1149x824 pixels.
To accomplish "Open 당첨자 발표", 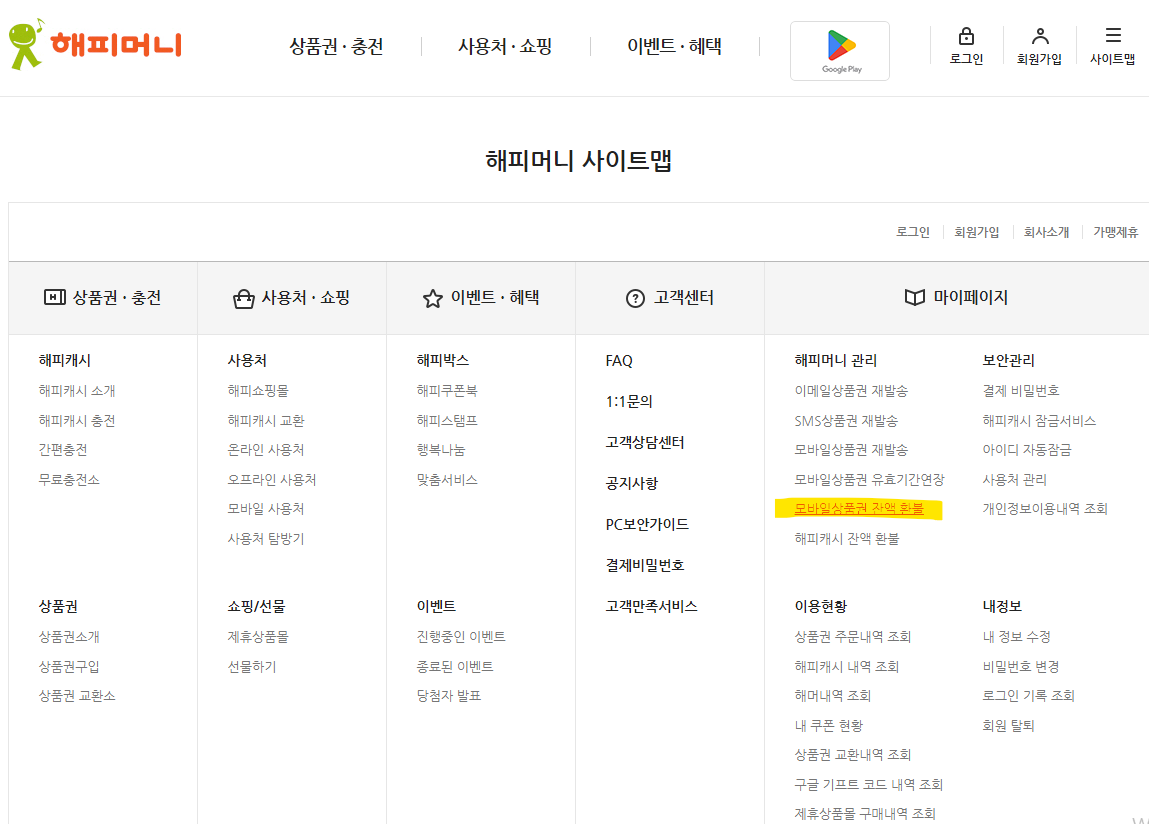I will 449,695.
